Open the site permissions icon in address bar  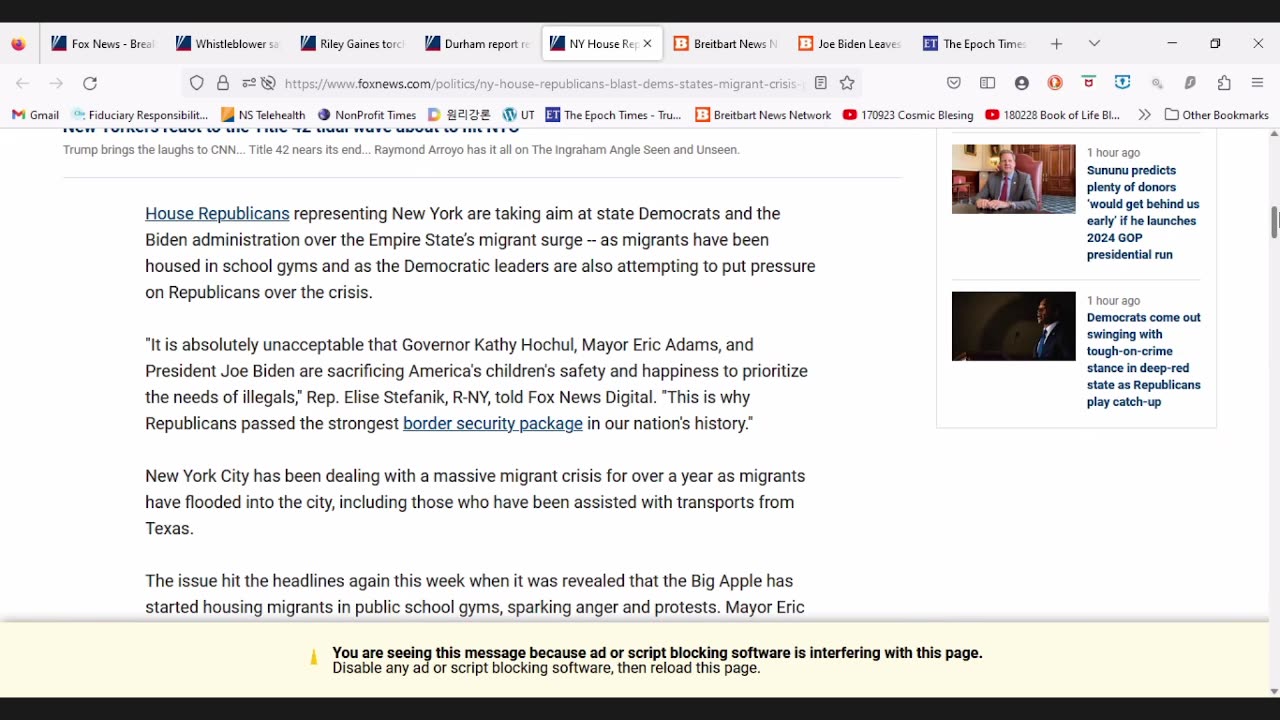pos(248,84)
